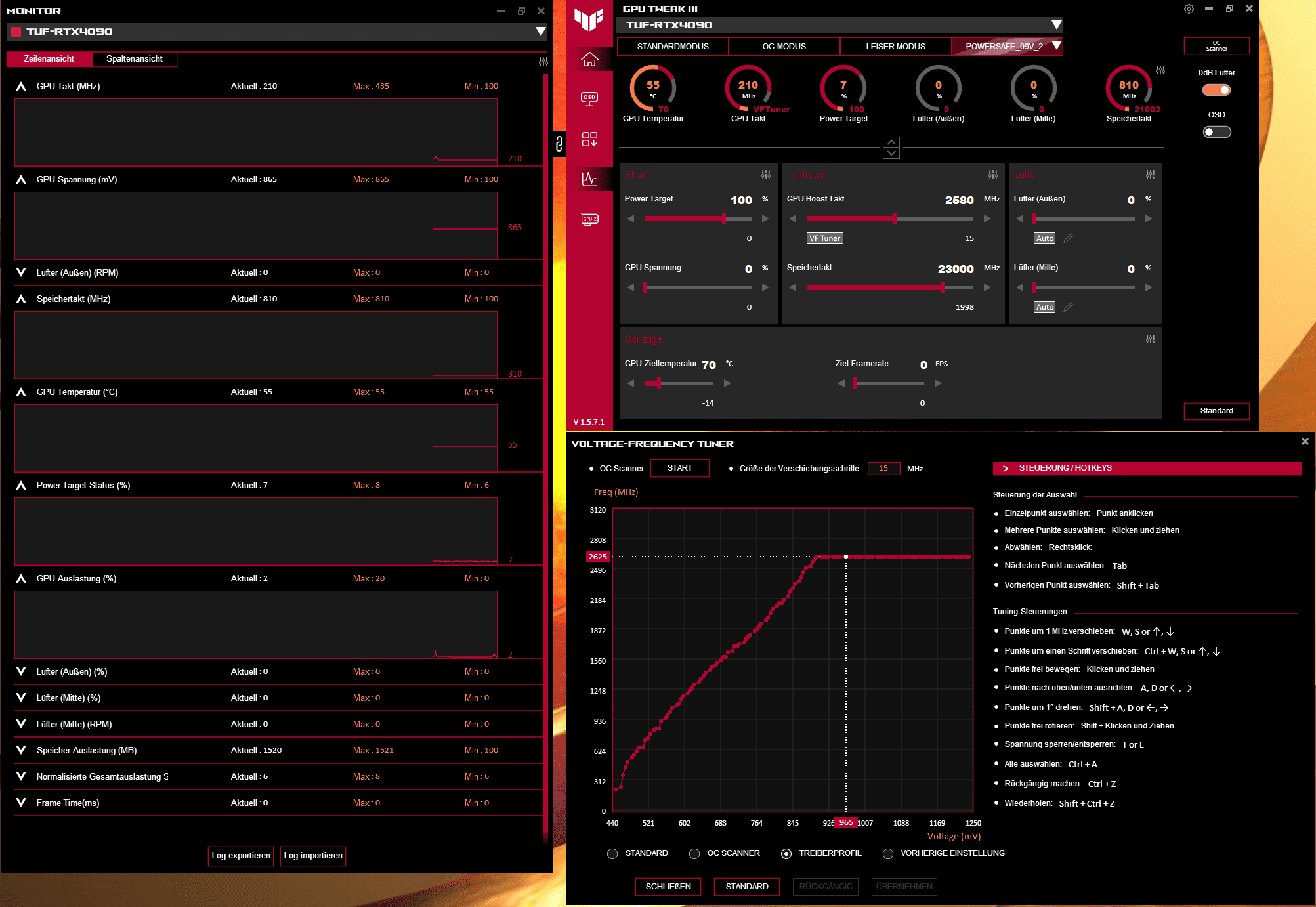1316x907 pixels.
Task: Increase GPU Spannung with right arrow
Action: click(x=765, y=287)
